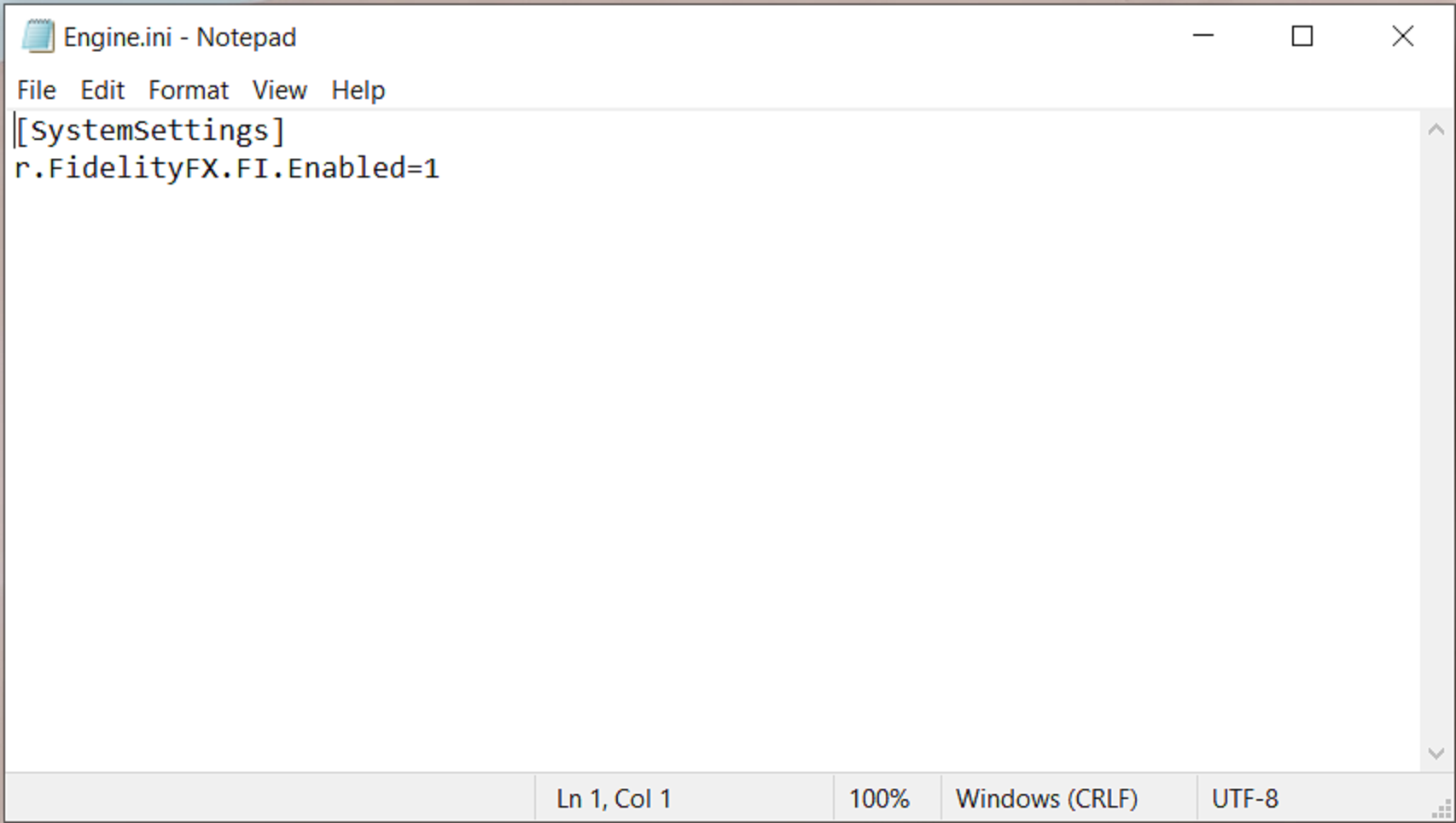Click the UTF-8 encoding indicator
This screenshot has height=823, width=1456.
coord(1244,799)
